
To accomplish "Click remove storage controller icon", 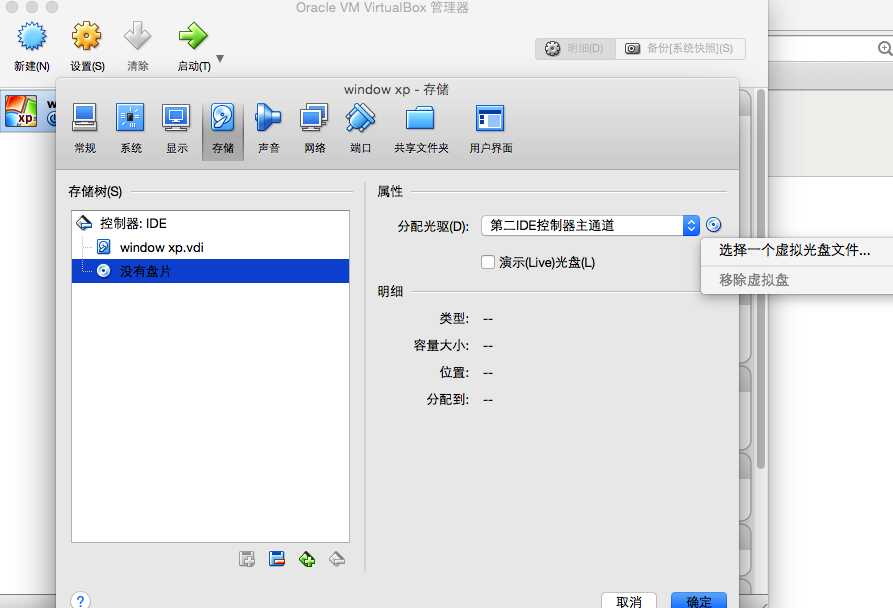I will 277,559.
